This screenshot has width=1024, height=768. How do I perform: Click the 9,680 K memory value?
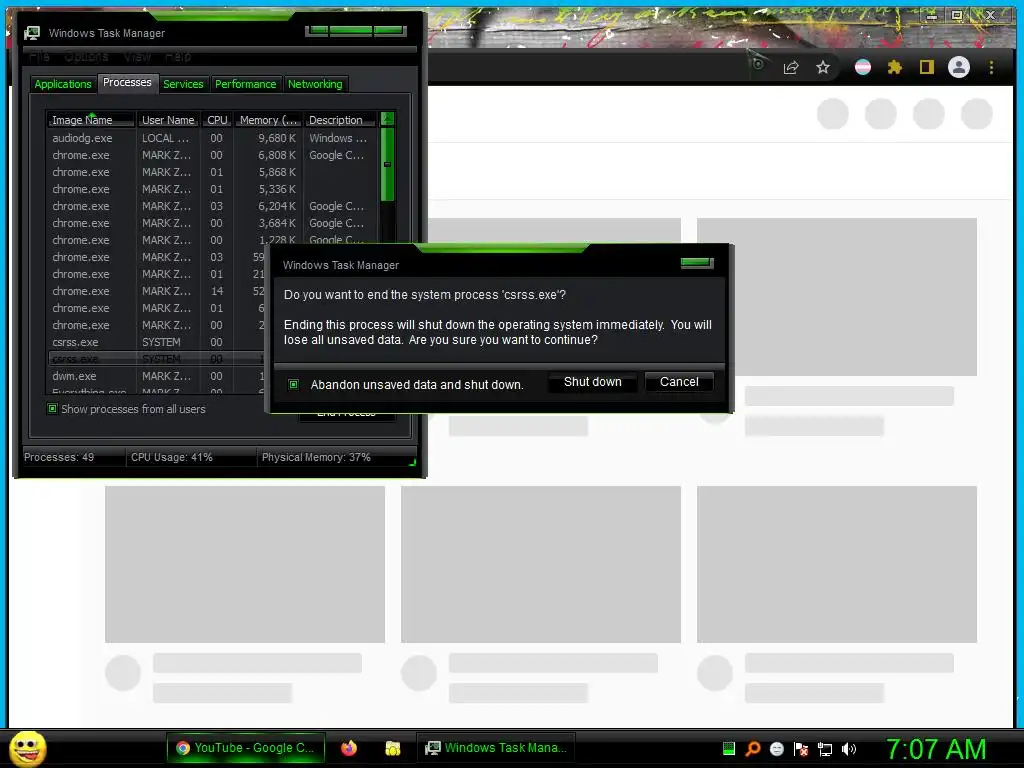[x=277, y=138]
